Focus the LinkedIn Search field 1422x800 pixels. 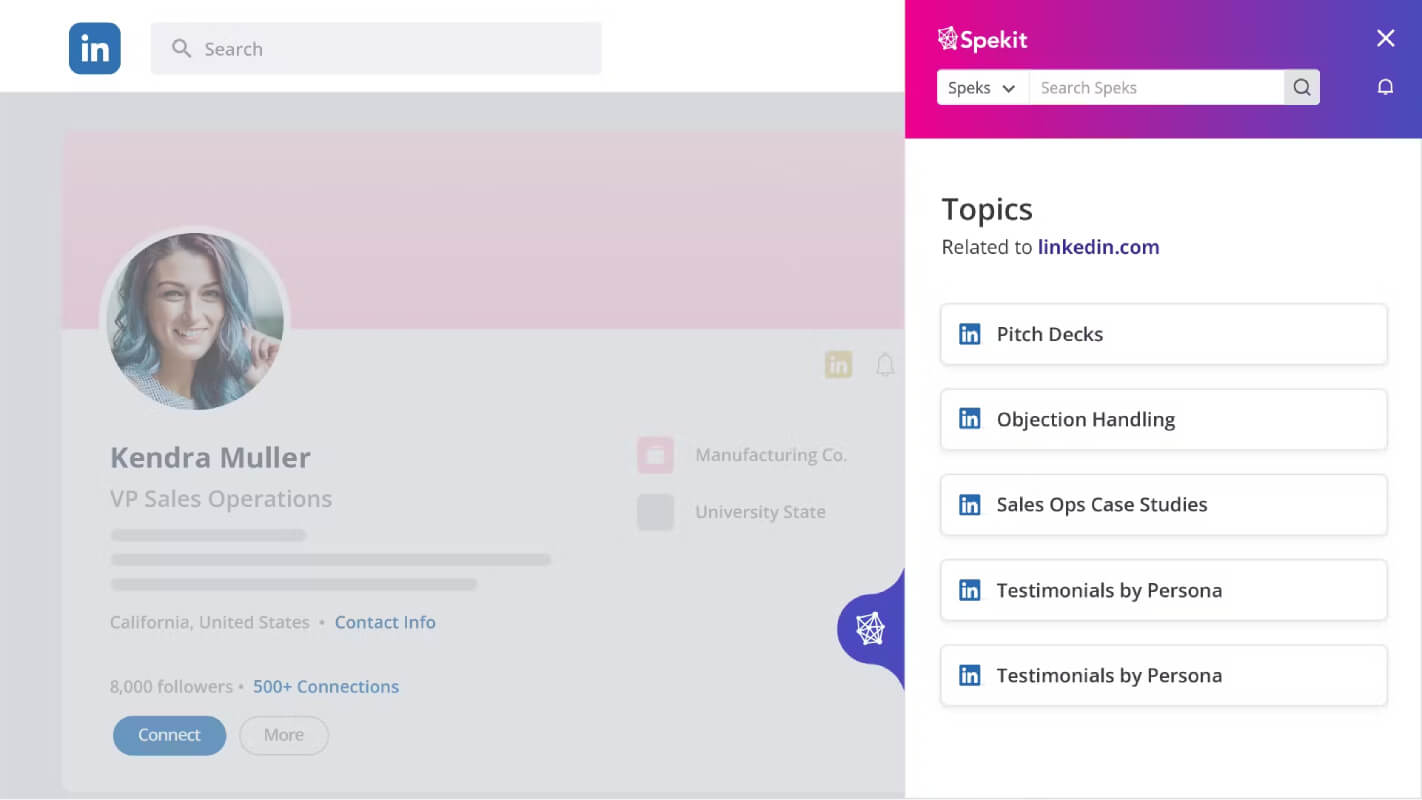coord(376,48)
